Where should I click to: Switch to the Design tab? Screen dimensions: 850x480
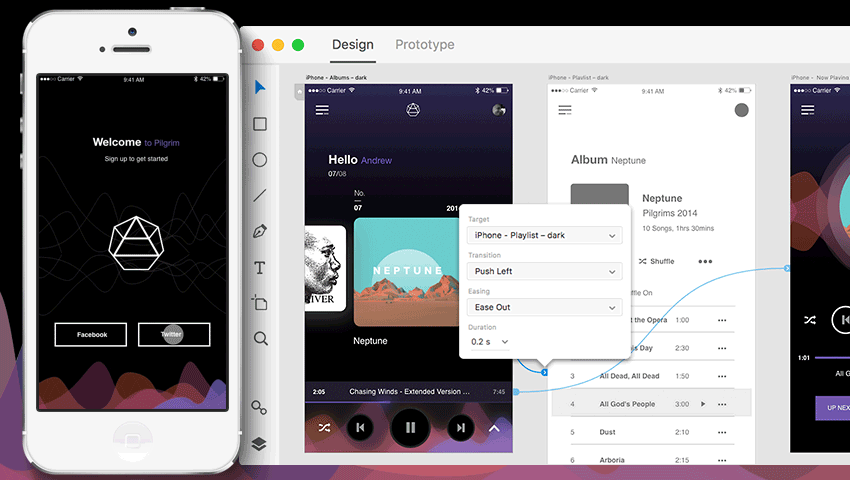352,45
